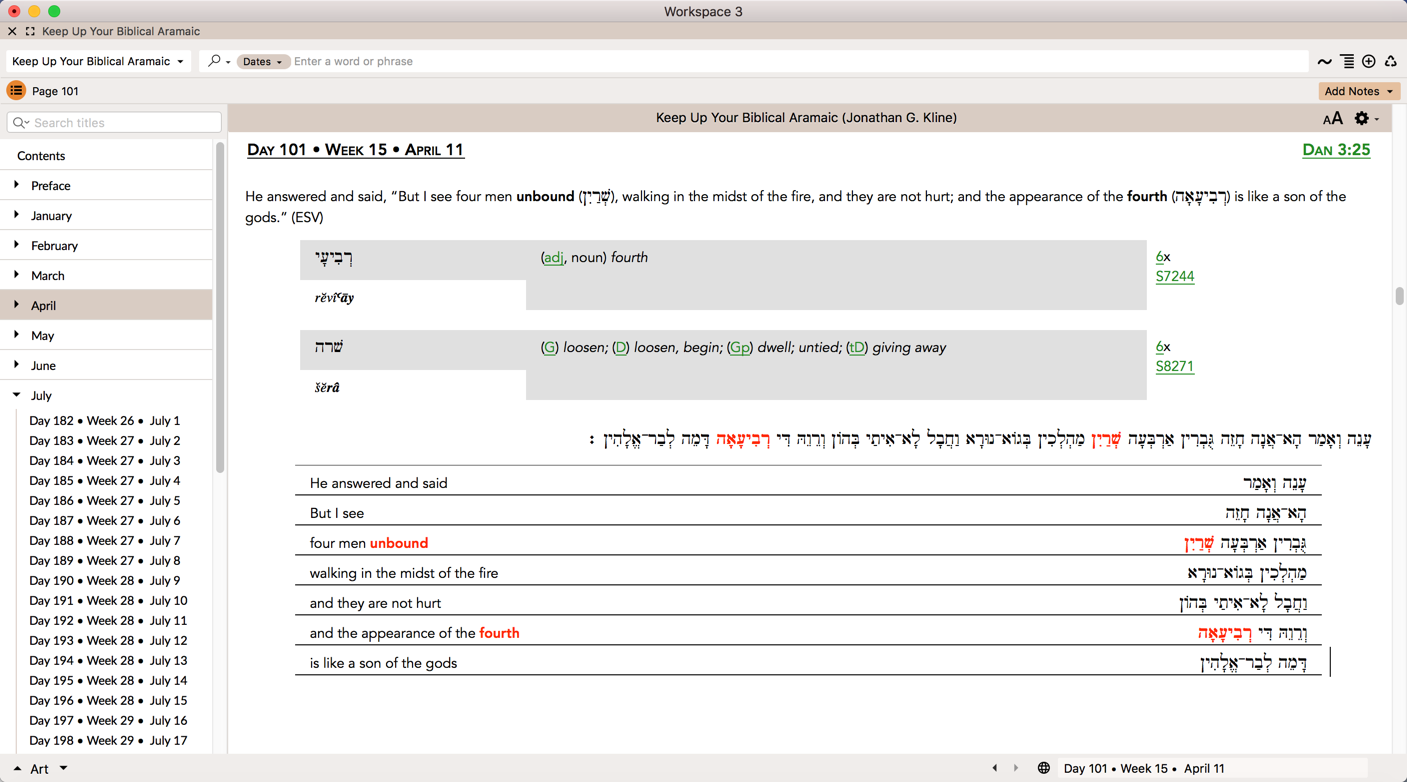Expand the March section
Screen dimensions: 1407x782
coord(16,275)
